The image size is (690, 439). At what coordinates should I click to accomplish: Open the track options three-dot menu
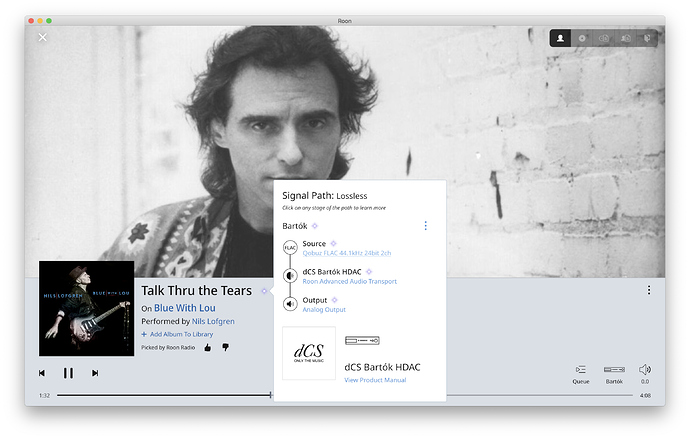(649, 290)
